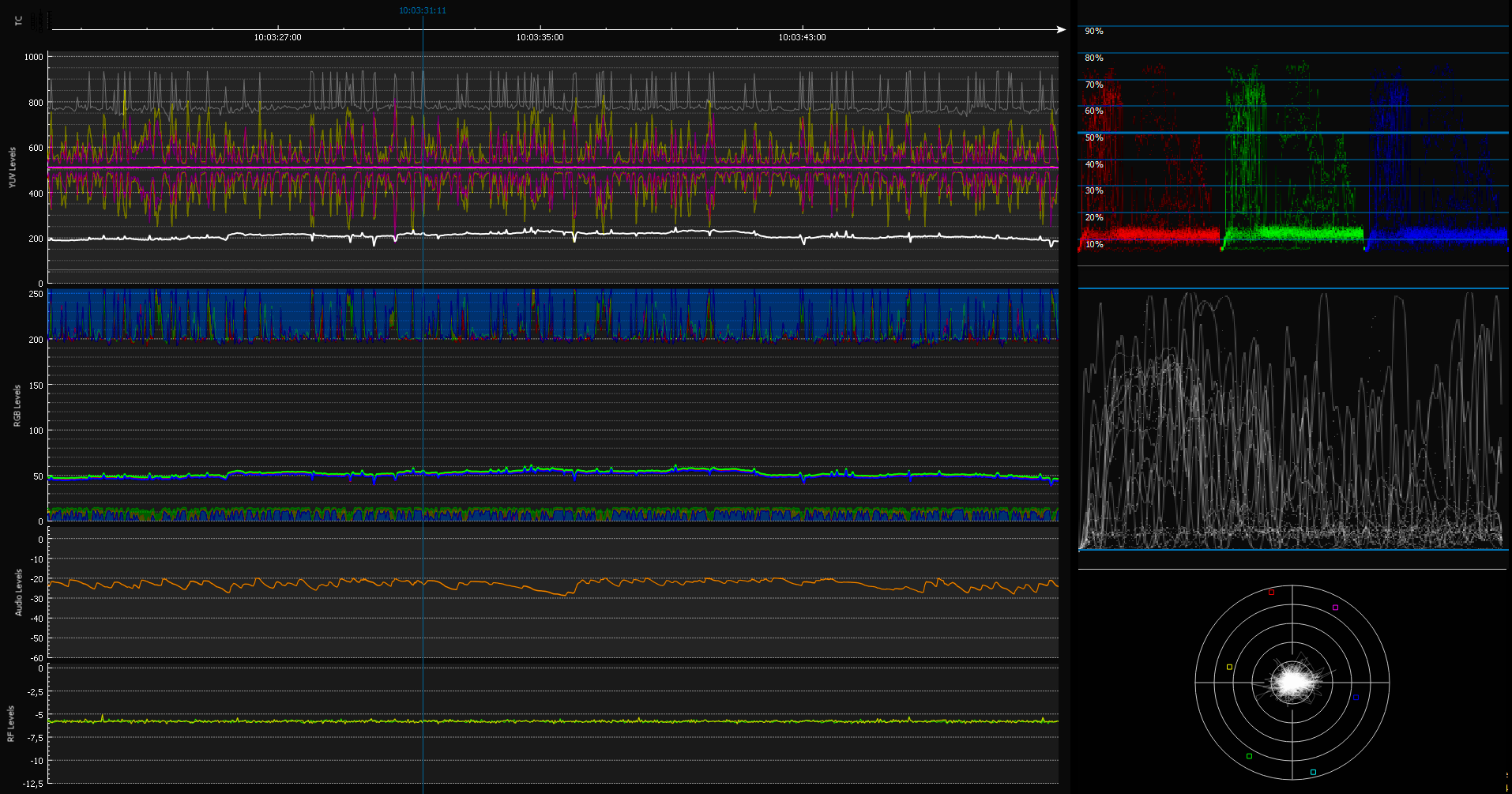1512x794 pixels.
Task: Click the 90% gridline label in RGB parade
Action: point(1093,32)
